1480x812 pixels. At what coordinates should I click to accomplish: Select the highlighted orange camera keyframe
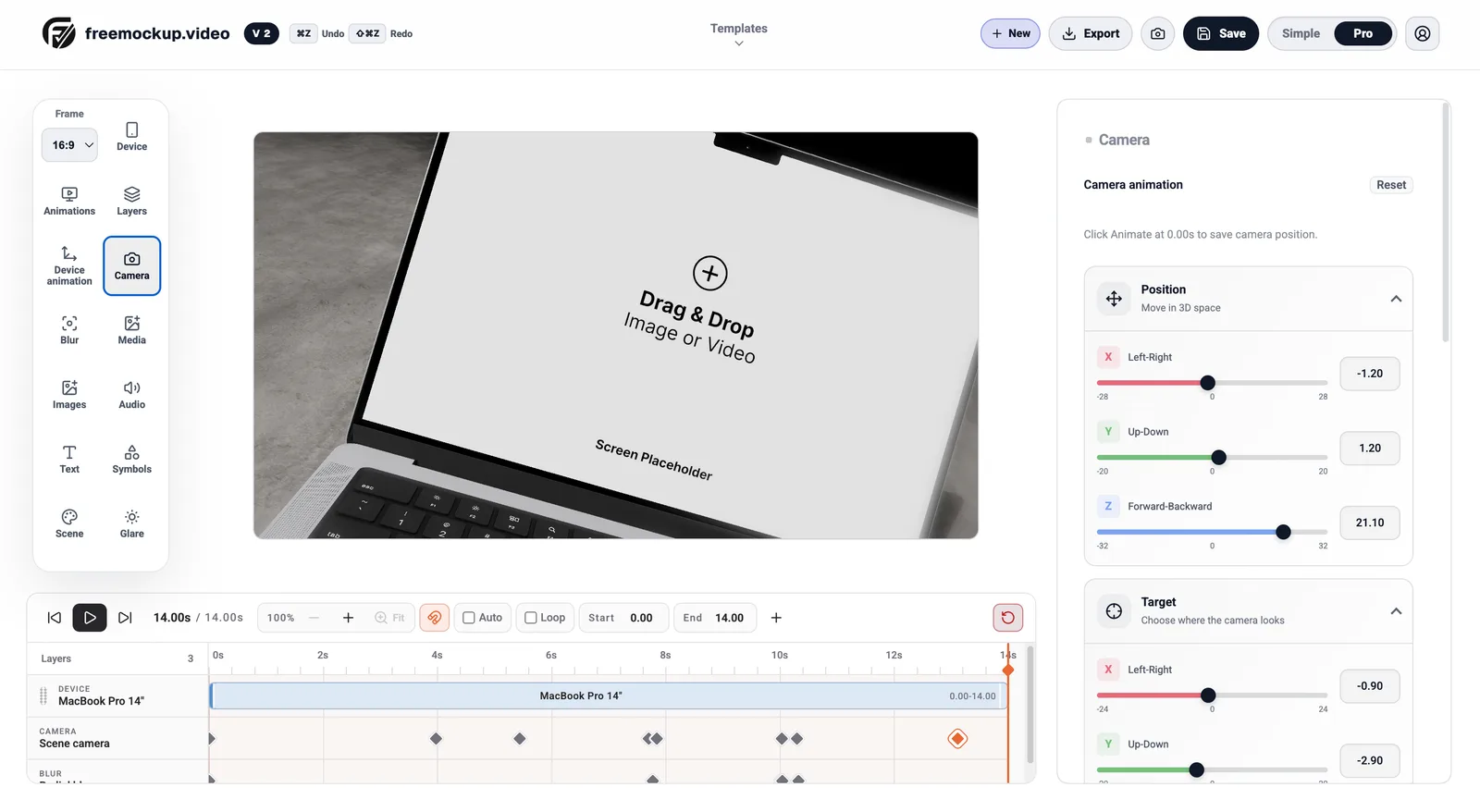(x=957, y=739)
